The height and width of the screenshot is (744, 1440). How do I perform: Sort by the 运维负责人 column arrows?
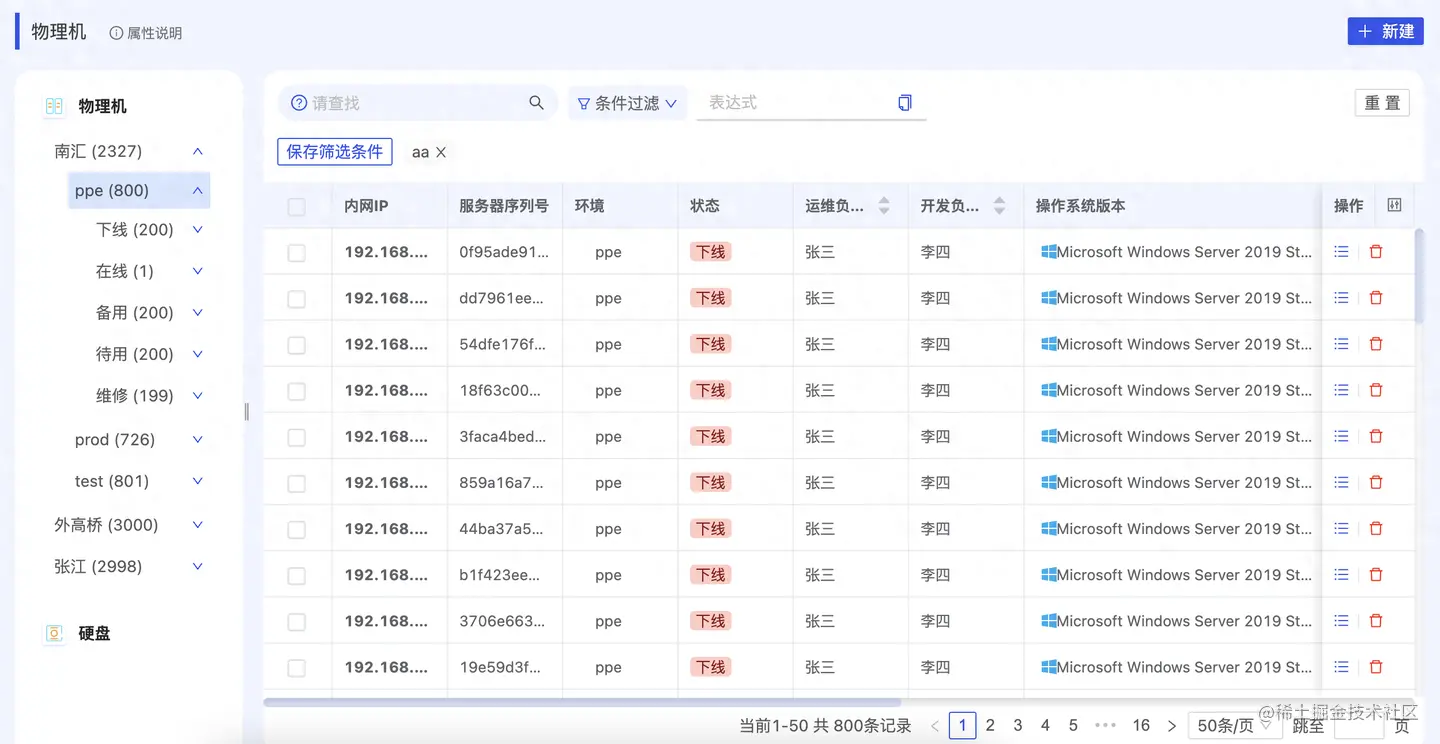click(x=884, y=205)
